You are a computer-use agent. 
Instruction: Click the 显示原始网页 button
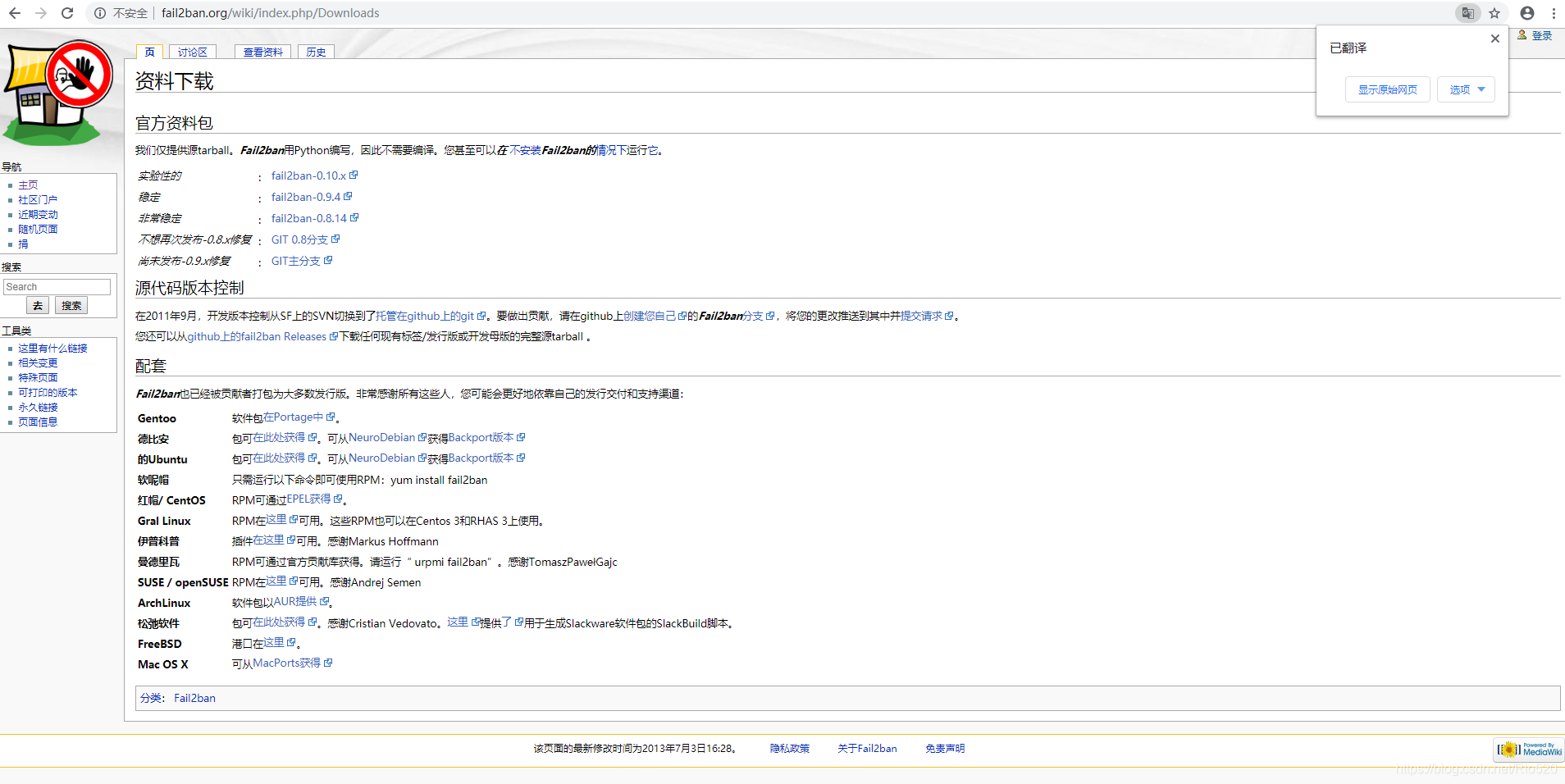pyautogui.click(x=1387, y=89)
